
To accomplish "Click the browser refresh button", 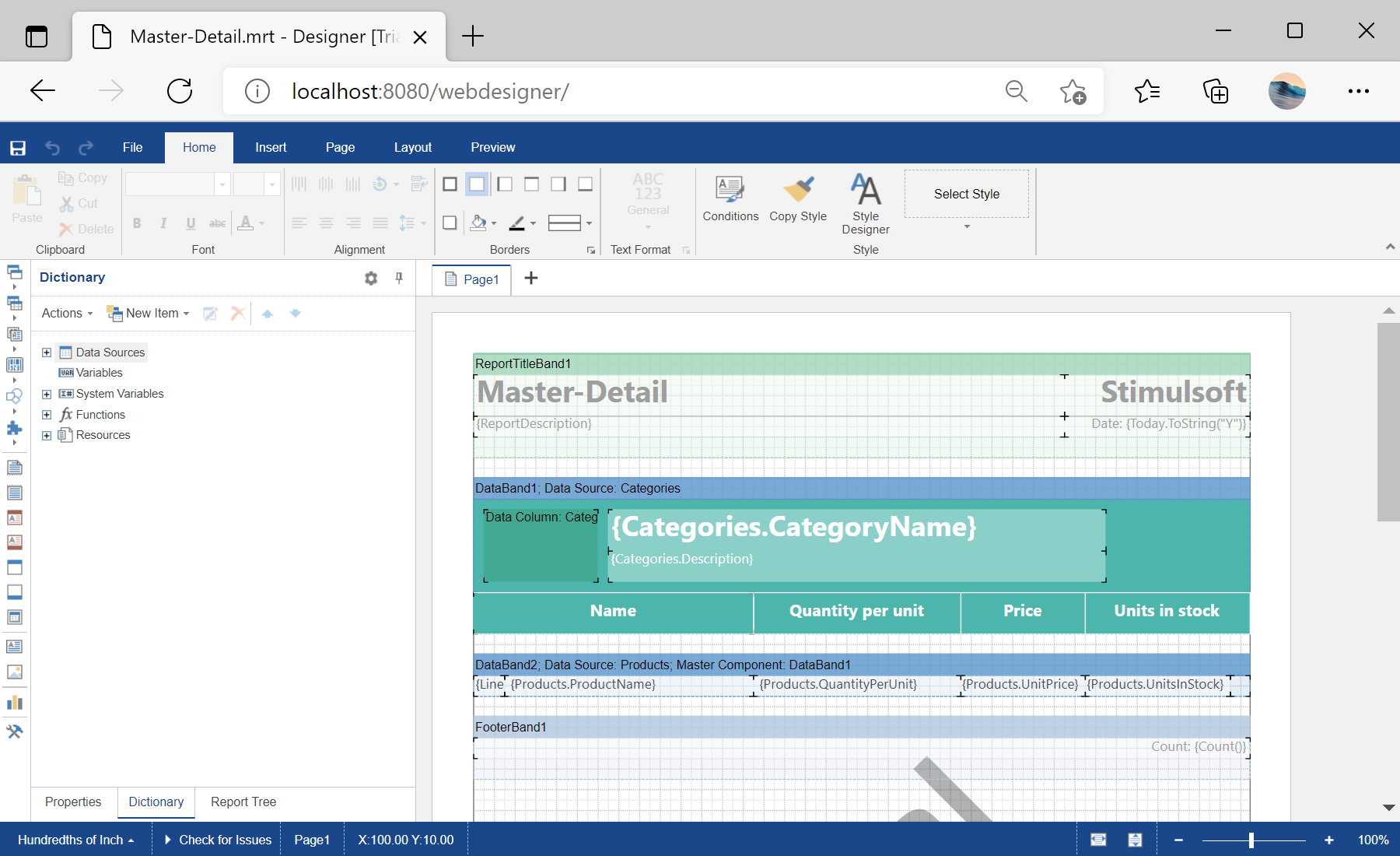I will point(180,91).
